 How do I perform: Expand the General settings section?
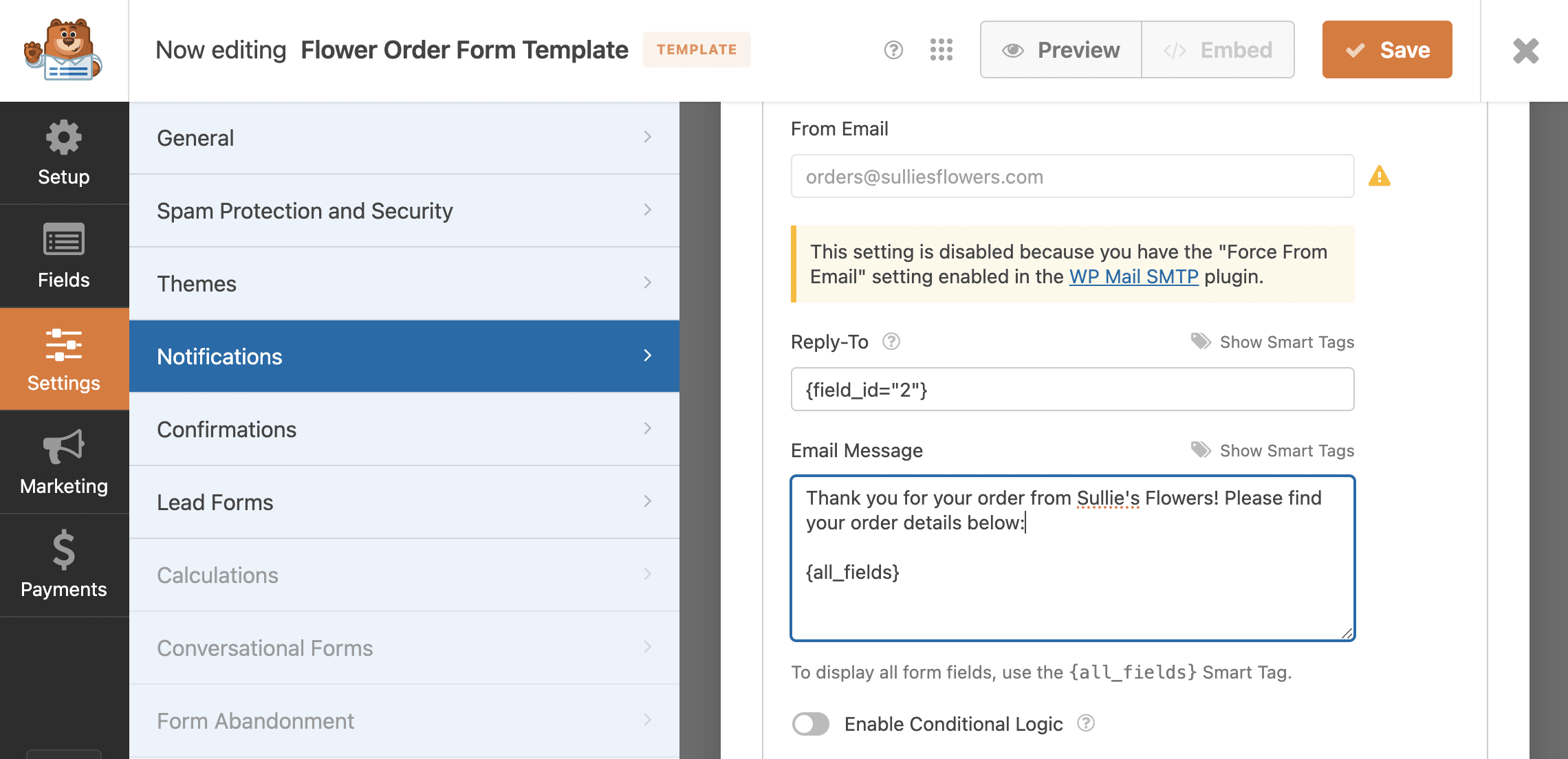coord(409,137)
